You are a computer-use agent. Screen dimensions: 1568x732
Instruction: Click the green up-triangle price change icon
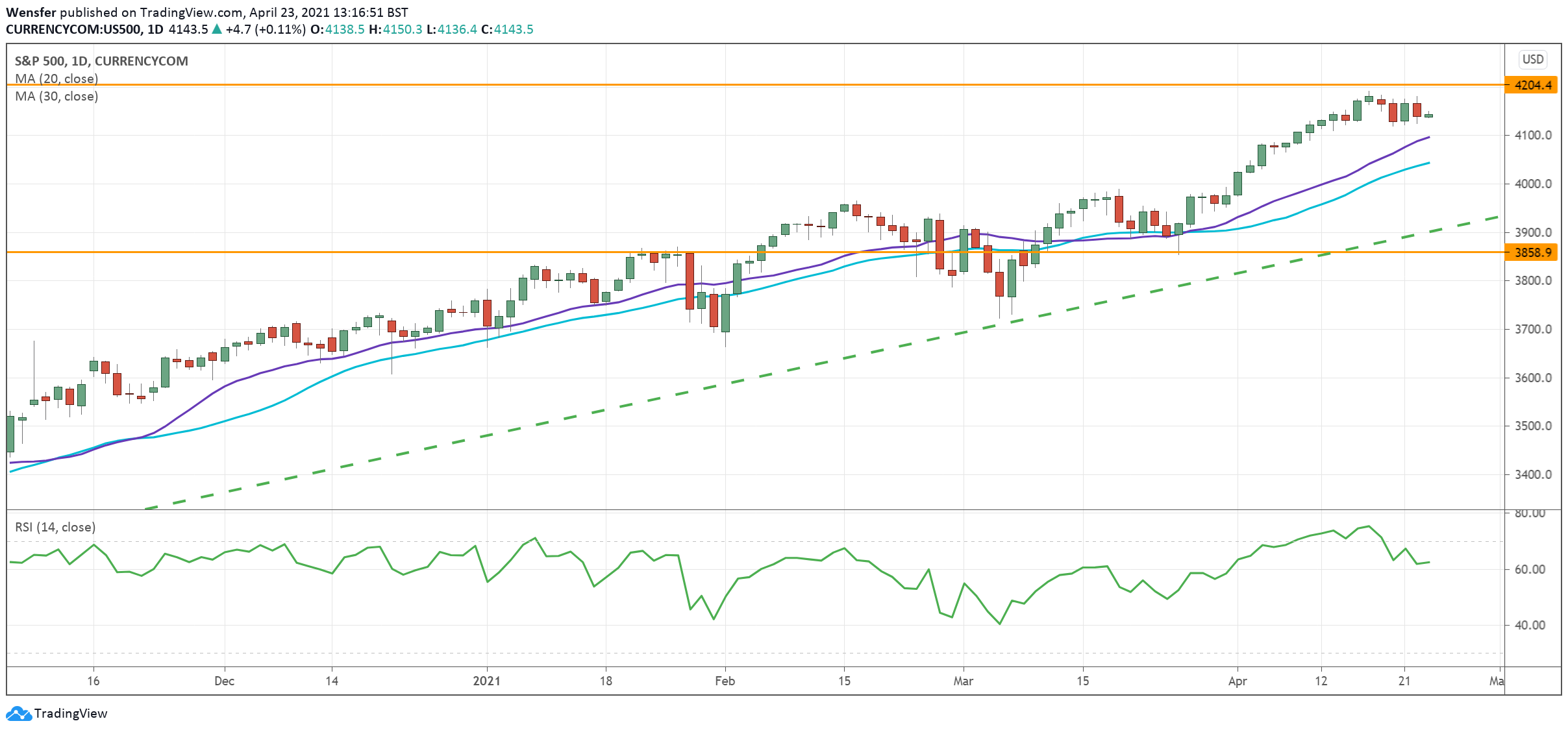(217, 29)
